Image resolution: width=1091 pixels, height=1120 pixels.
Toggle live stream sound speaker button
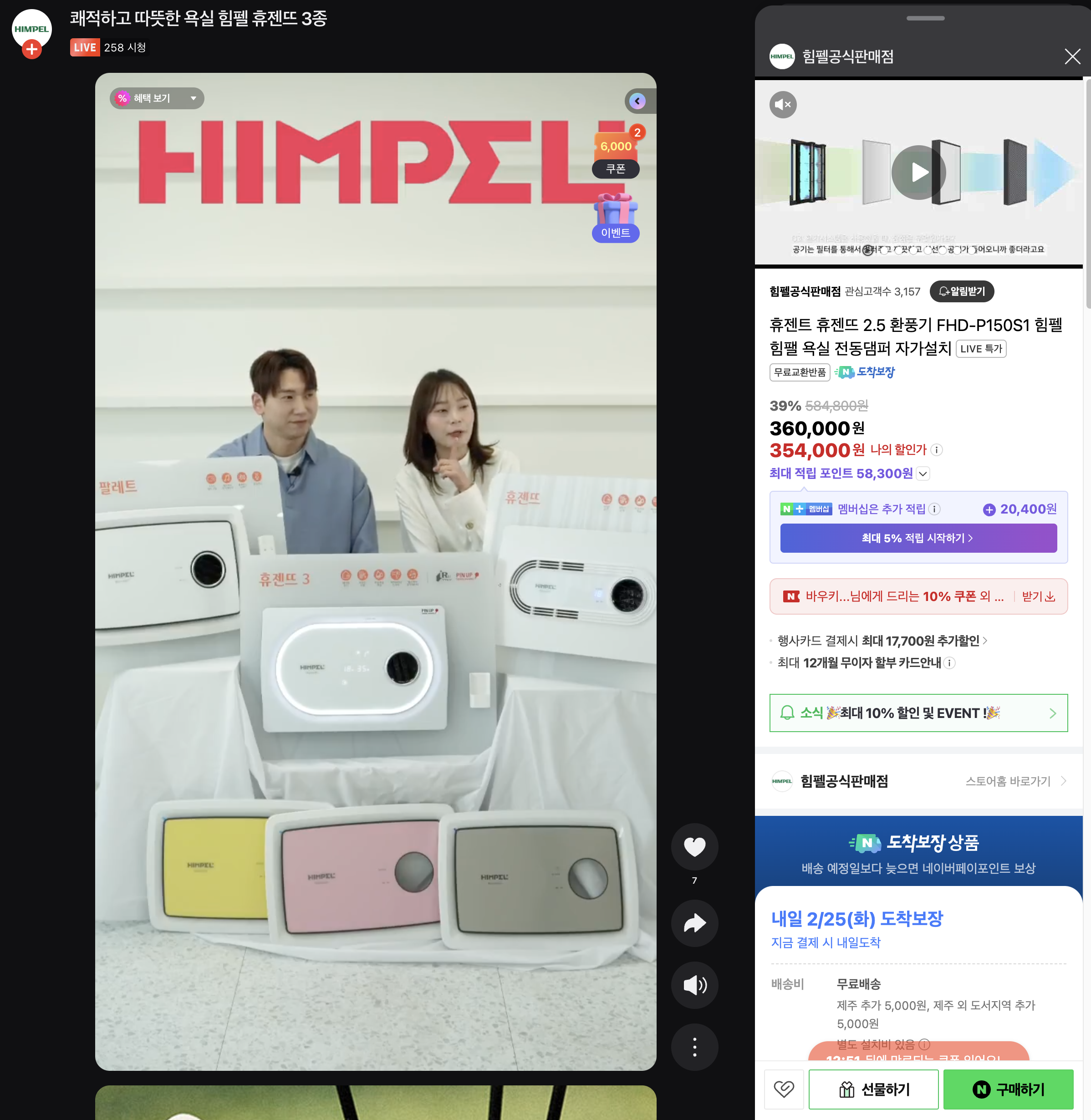click(x=694, y=985)
